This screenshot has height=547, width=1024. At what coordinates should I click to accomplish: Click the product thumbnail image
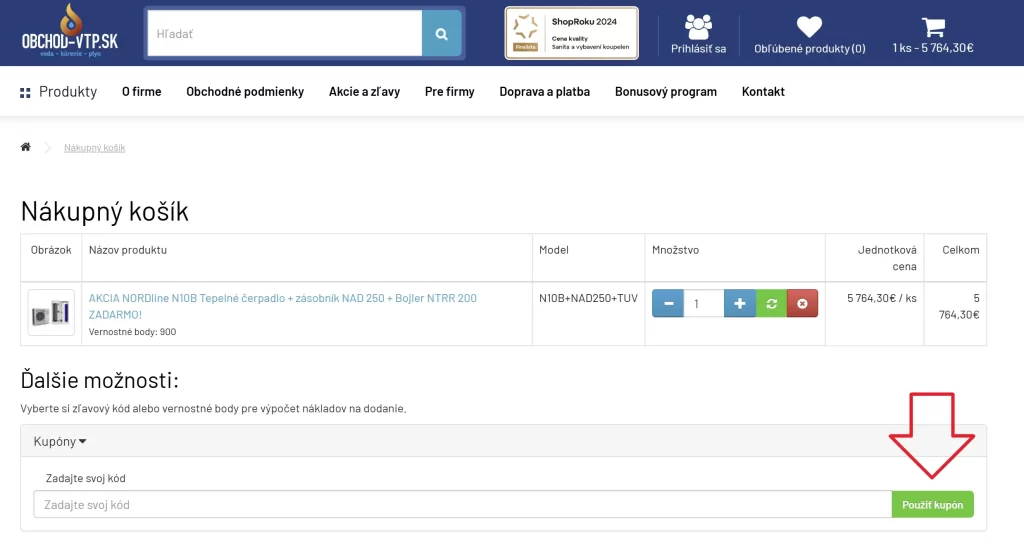51,312
